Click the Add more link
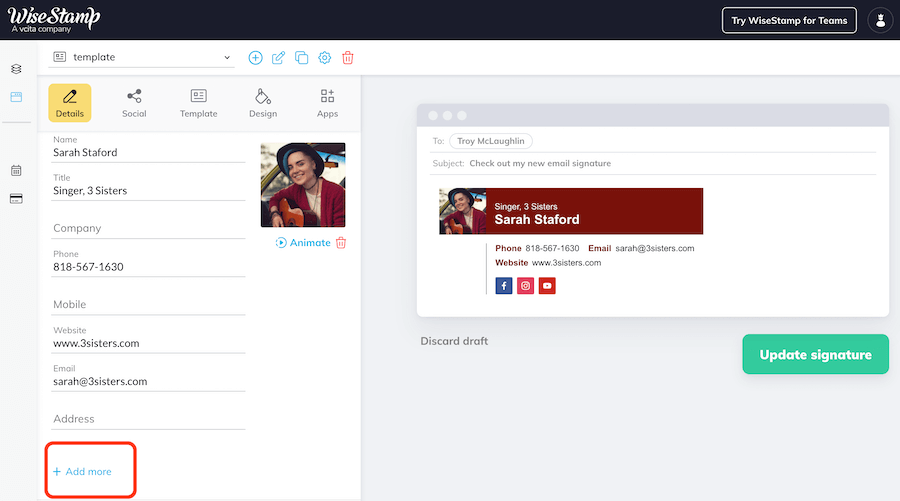This screenshot has width=900, height=501. pos(82,471)
